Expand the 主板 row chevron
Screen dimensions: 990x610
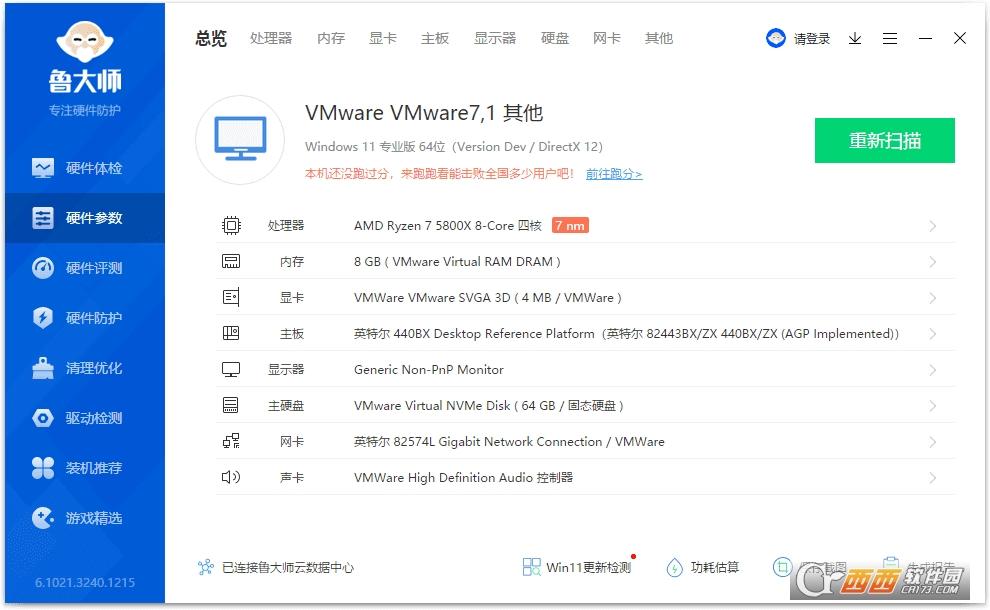(x=933, y=334)
